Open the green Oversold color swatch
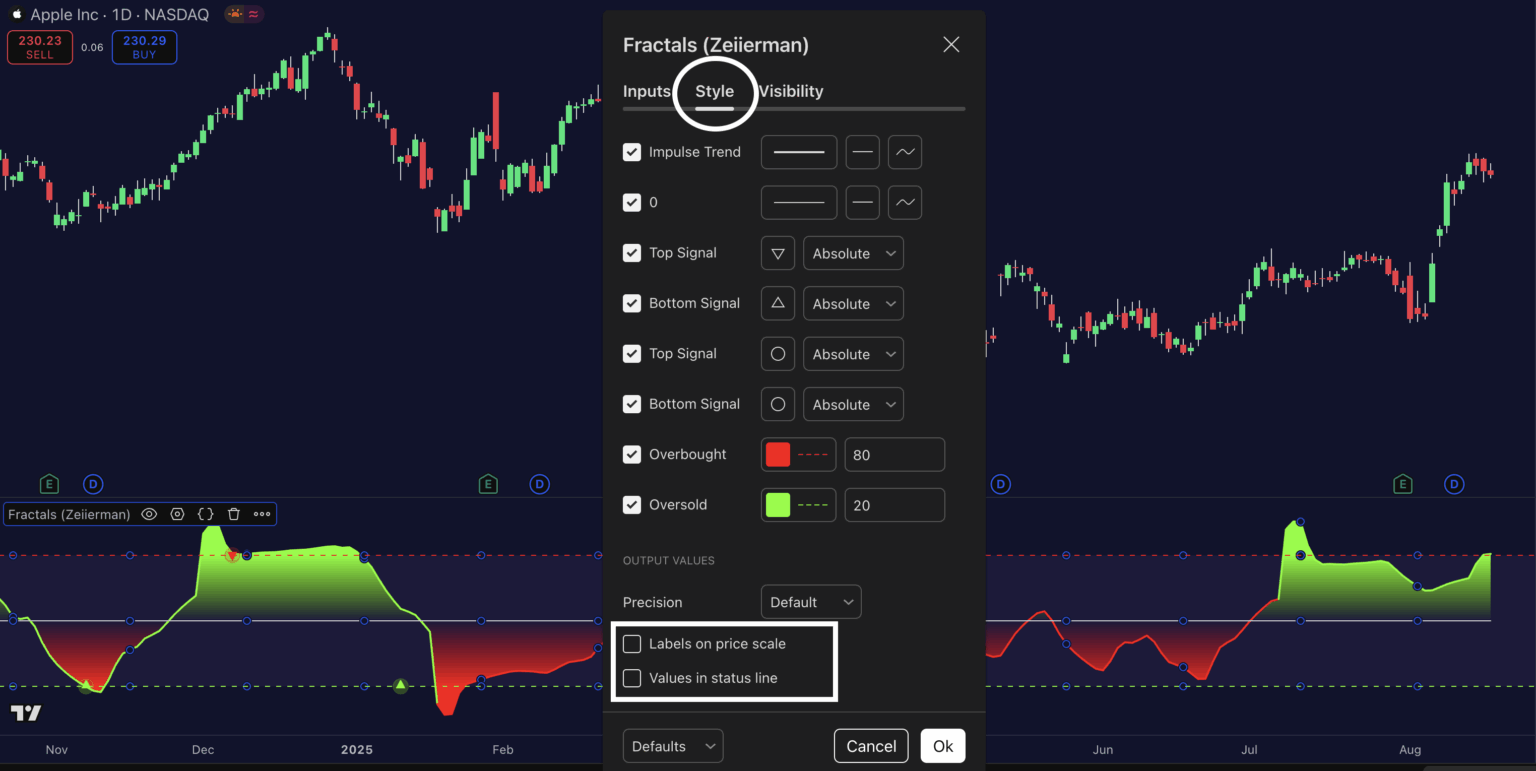 coord(778,505)
